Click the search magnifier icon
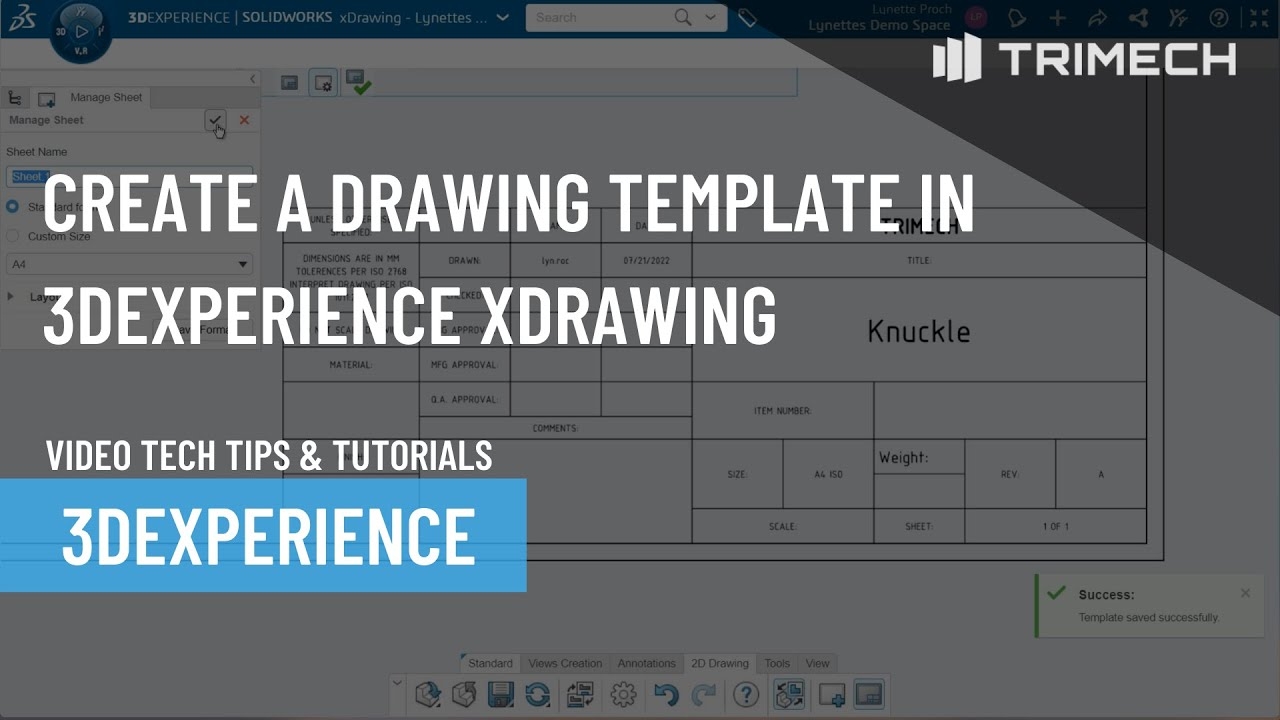 tap(683, 17)
